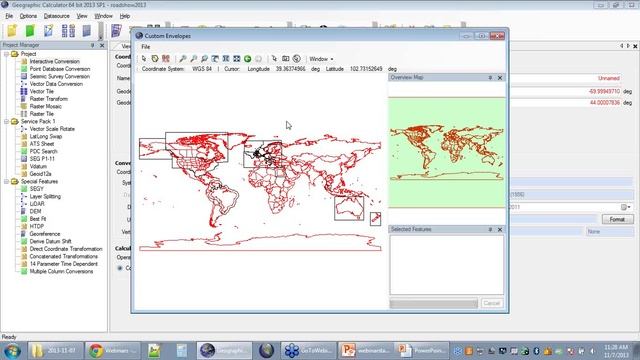This screenshot has width=640, height=360.
Task: Select Derive Datum Shift item
Action: point(50,241)
